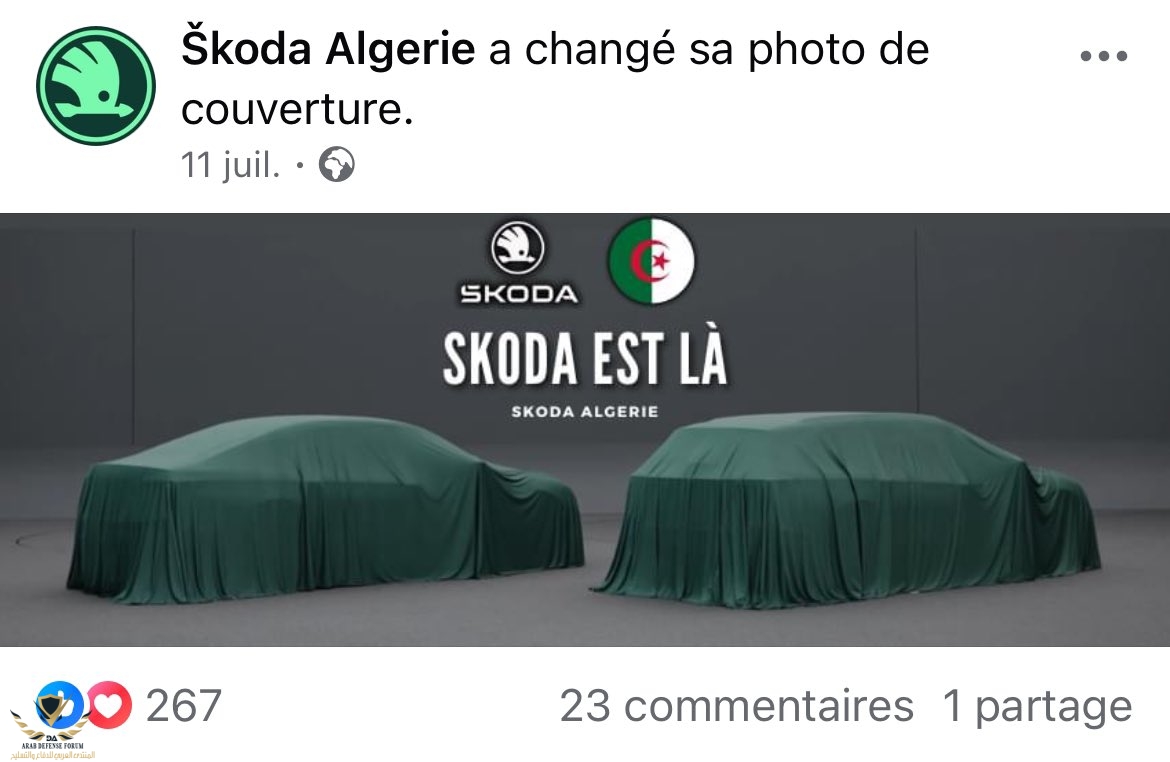Click the 'a changé sa photo de couverture' text

[555, 79]
